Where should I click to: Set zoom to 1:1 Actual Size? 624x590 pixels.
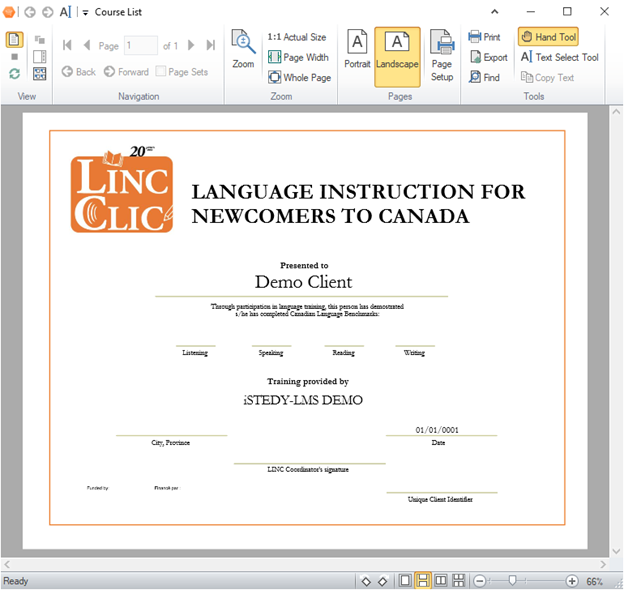pos(296,37)
